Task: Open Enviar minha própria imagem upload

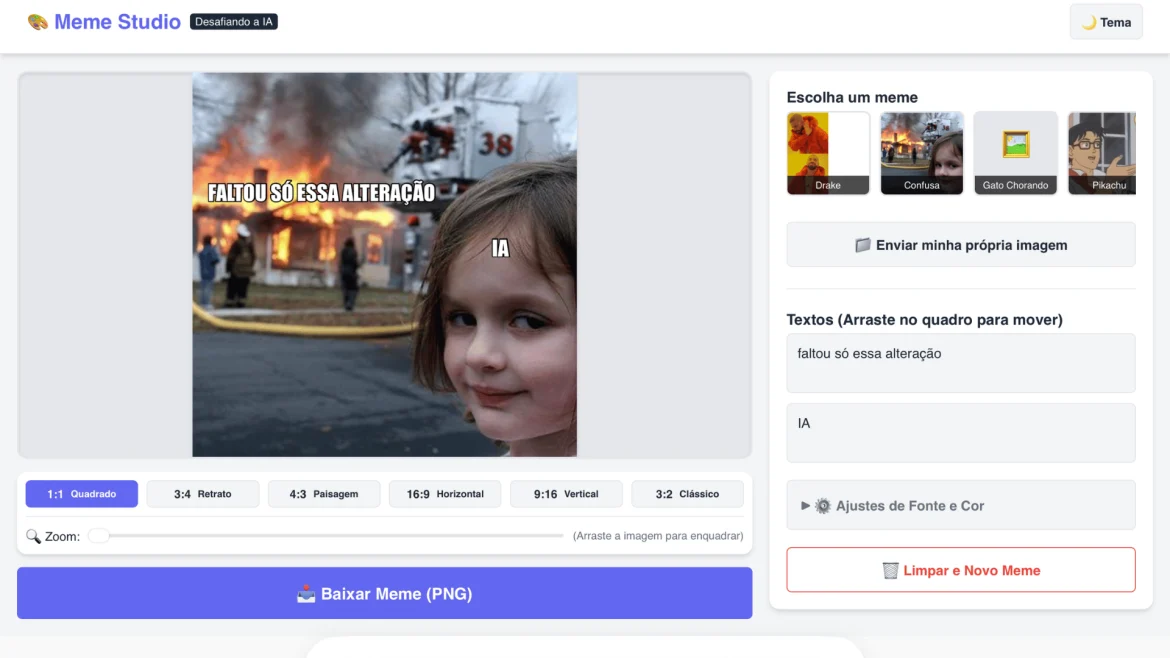Action: point(961,245)
